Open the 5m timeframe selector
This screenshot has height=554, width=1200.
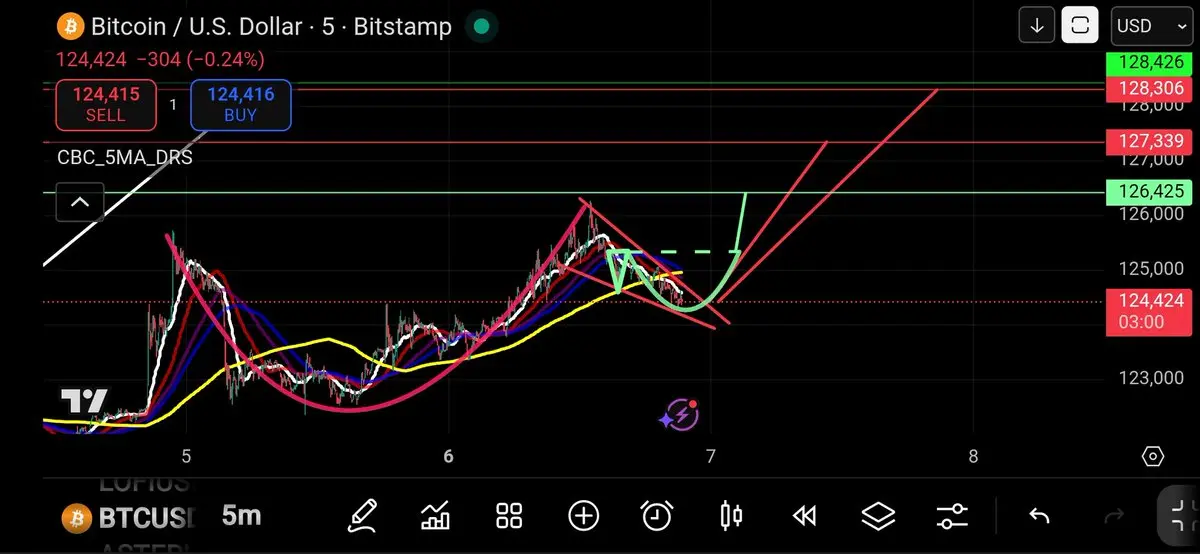click(241, 516)
